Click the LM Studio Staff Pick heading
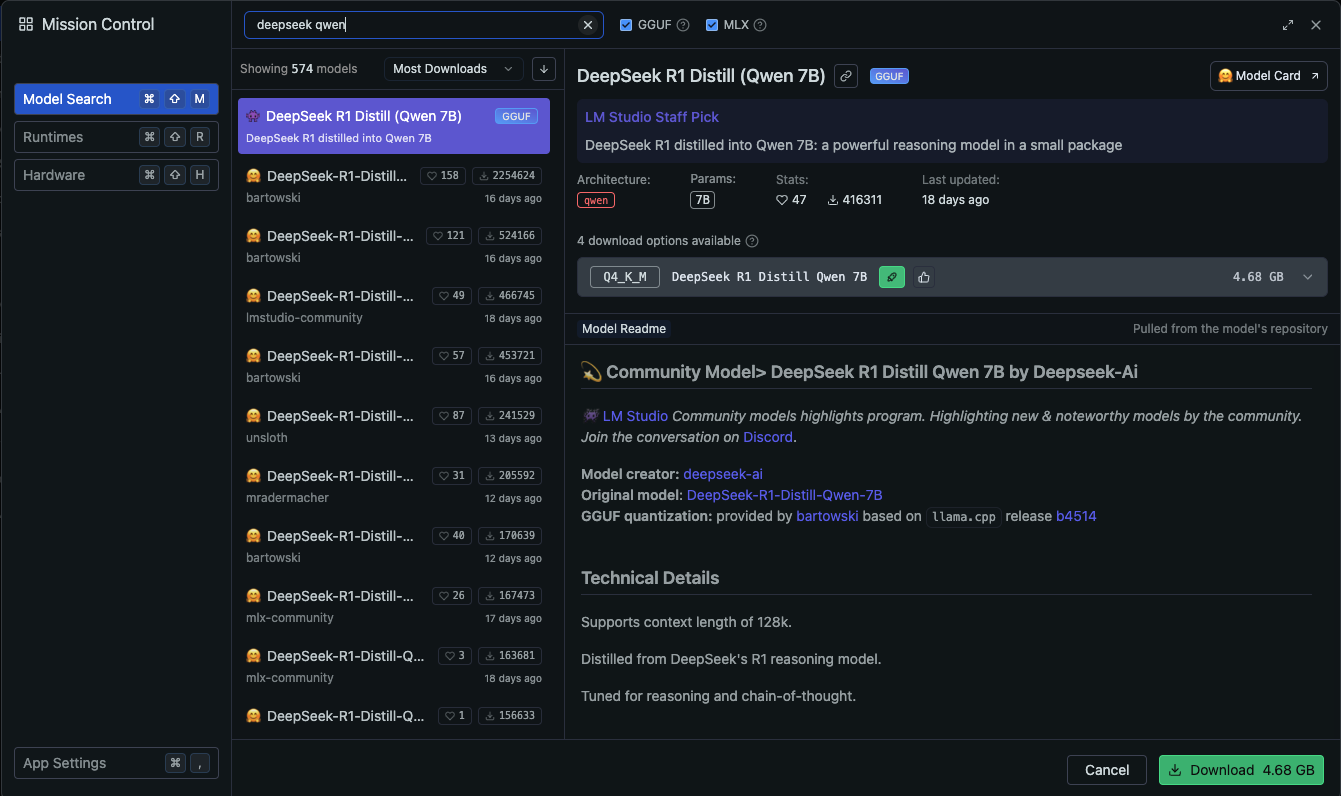Image resolution: width=1341 pixels, height=796 pixels. (652, 117)
